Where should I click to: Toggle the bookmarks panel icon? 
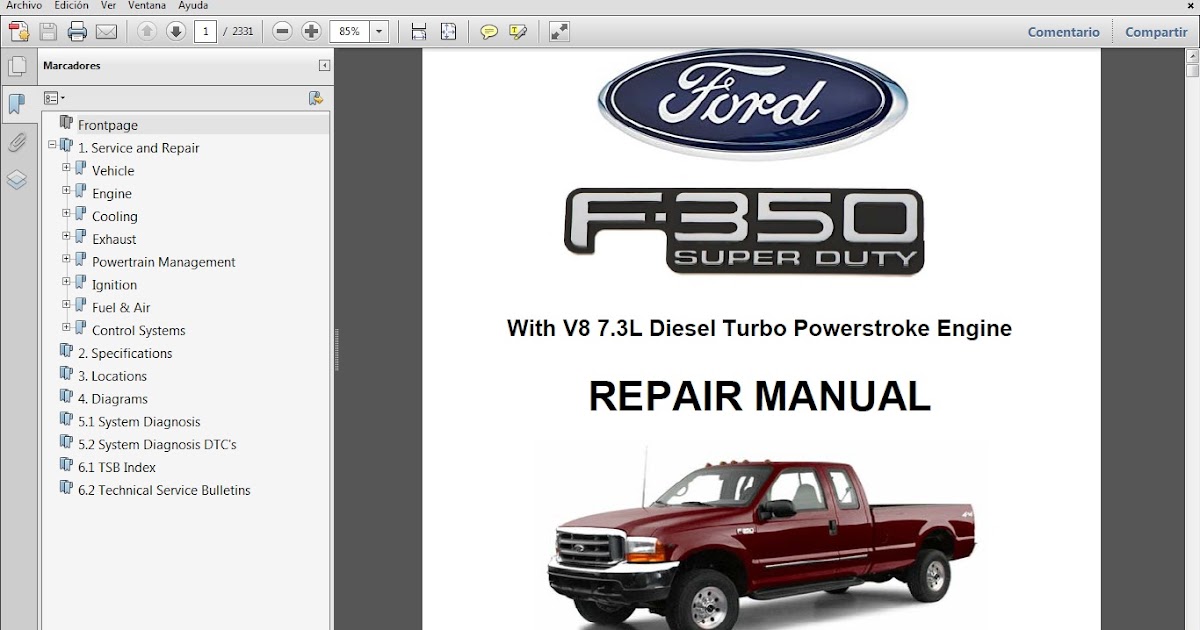tap(17, 104)
